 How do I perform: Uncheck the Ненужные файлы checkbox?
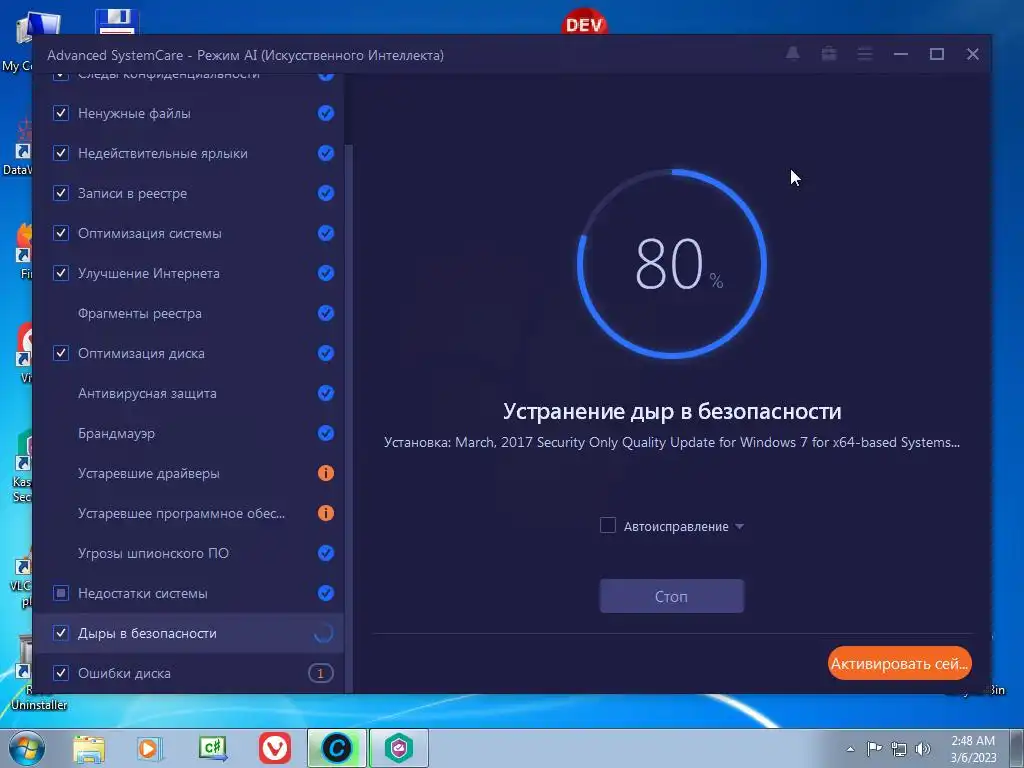(61, 113)
